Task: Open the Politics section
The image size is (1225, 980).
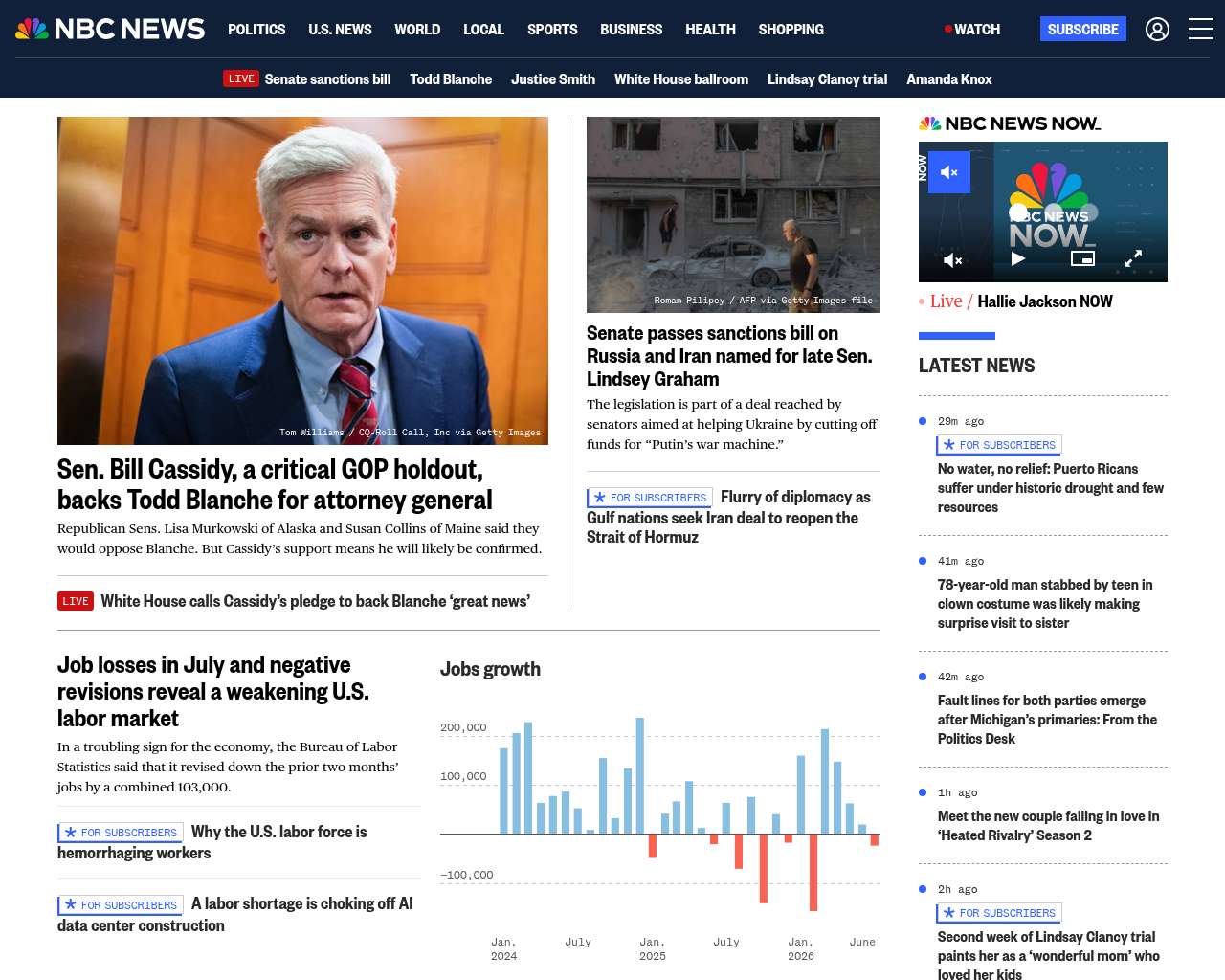Action: [x=256, y=30]
